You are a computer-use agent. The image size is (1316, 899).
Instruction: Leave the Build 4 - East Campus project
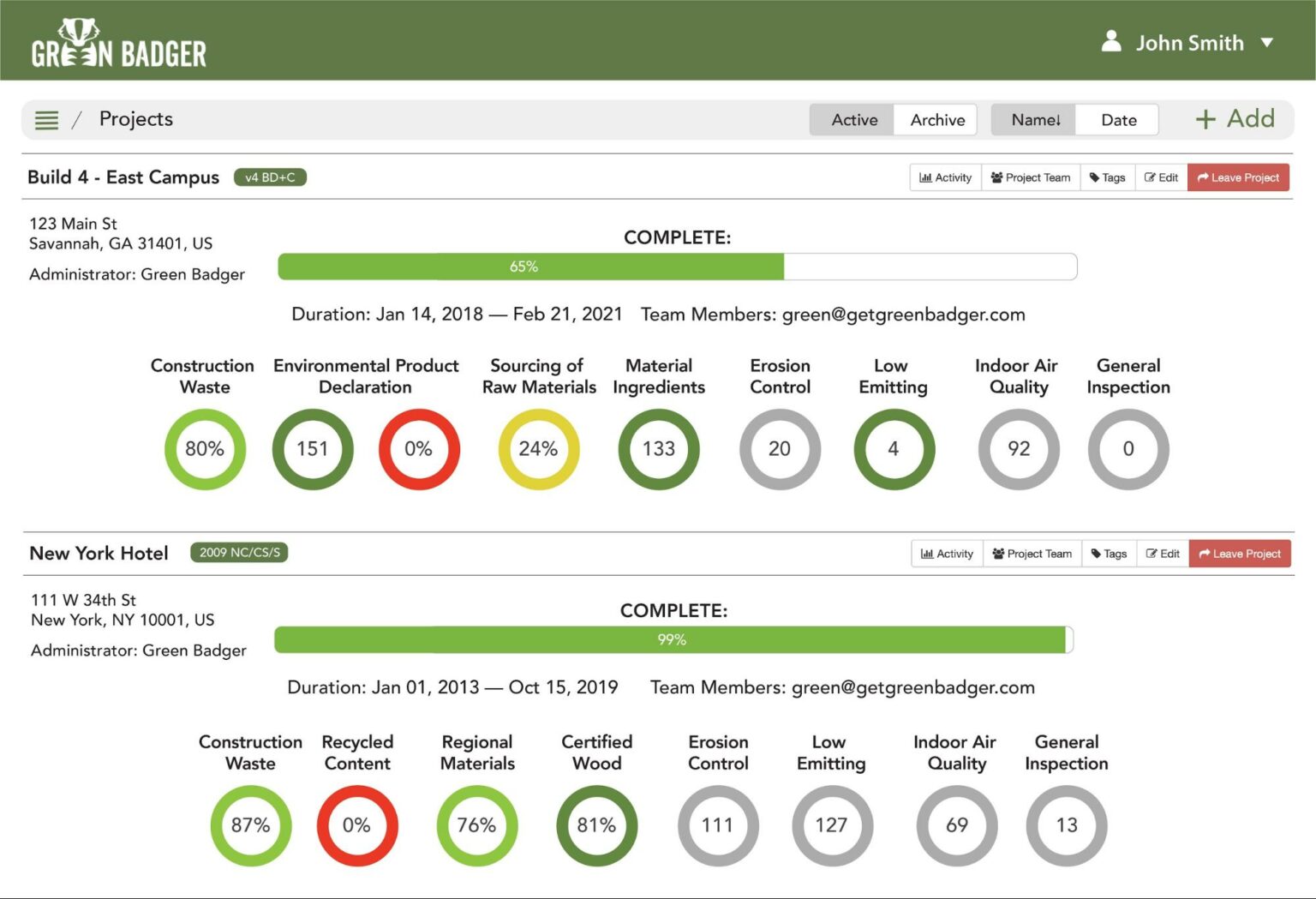tap(1238, 177)
